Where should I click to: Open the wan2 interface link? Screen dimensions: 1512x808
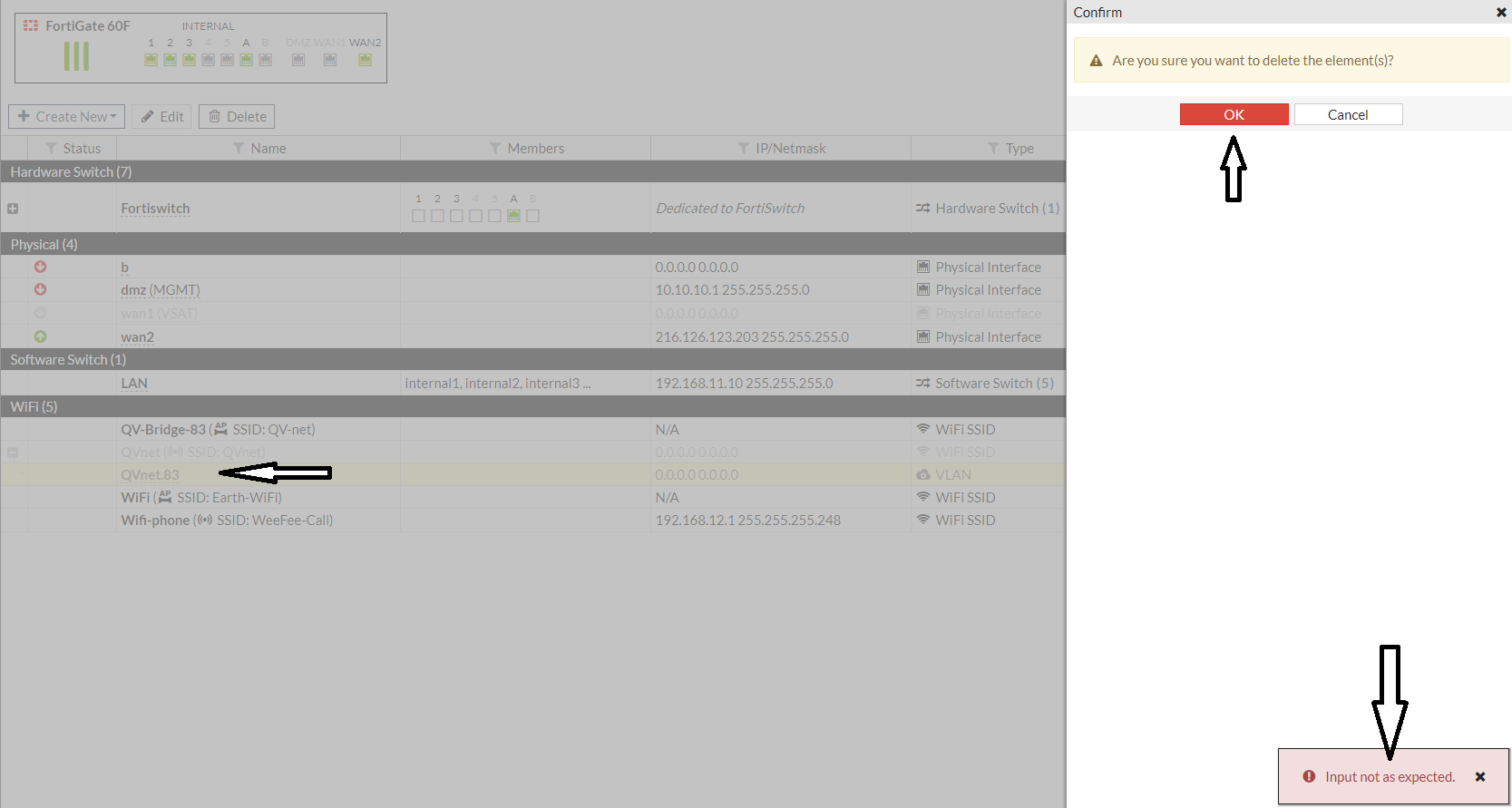click(137, 337)
